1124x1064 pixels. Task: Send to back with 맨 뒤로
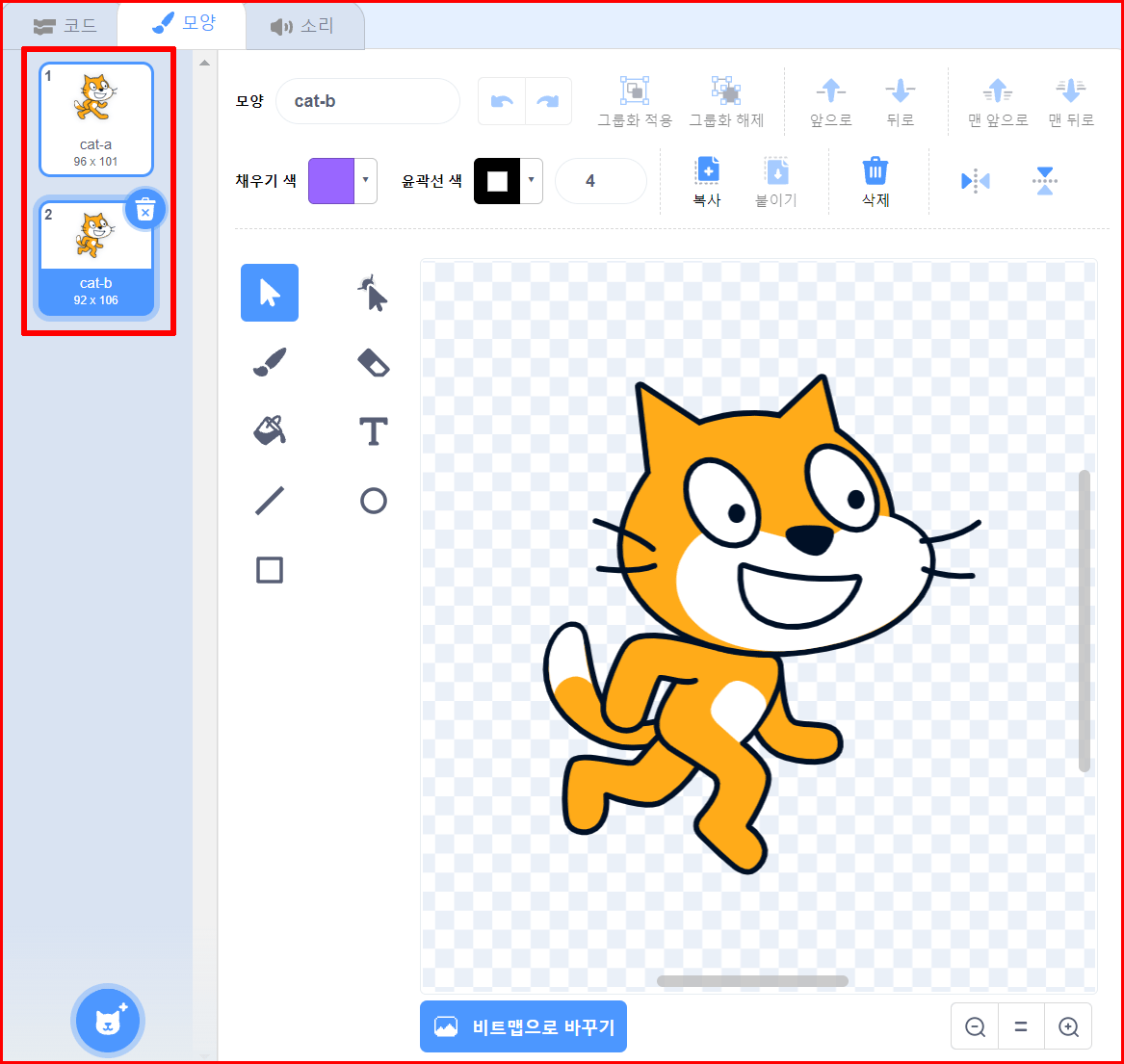tap(1071, 101)
